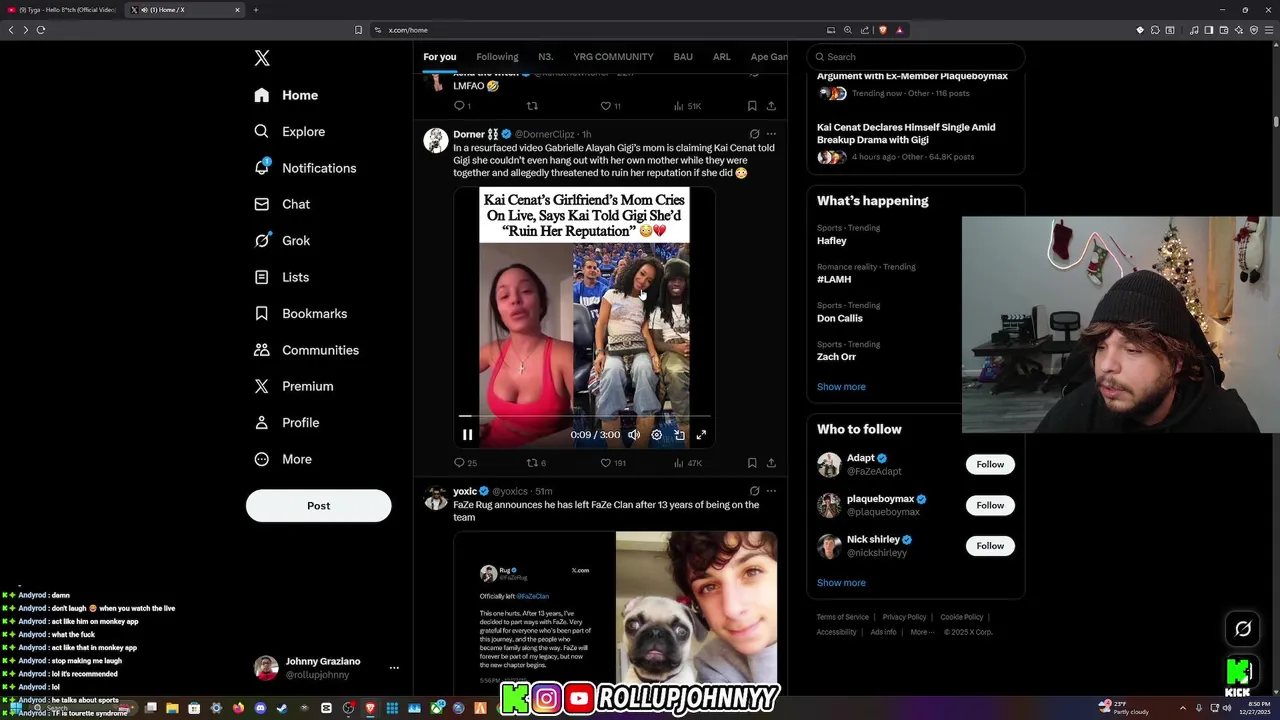Viewport: 1280px width, 720px height.
Task: Pause the Dorner video
Action: click(467, 435)
